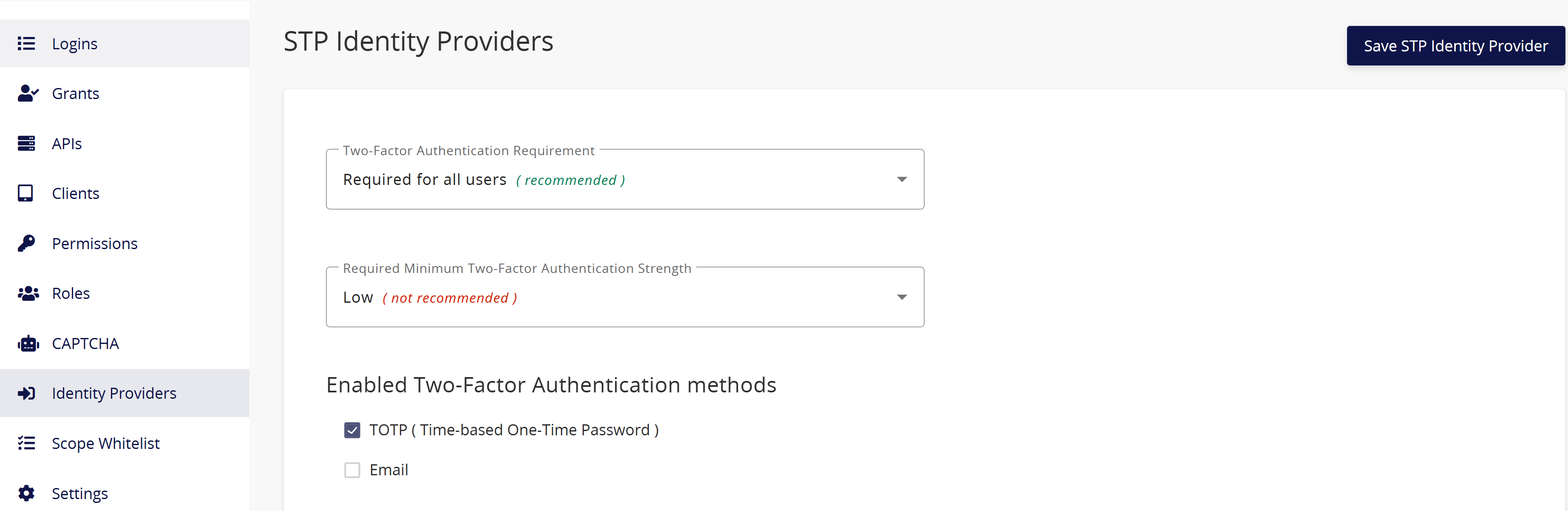Image resolution: width=1568 pixels, height=511 pixels.
Task: Click the Save STP Identity Provider button
Action: tap(1455, 45)
